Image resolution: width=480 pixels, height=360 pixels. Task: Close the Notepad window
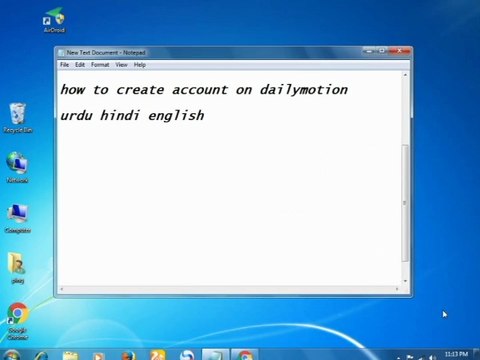click(399, 51)
